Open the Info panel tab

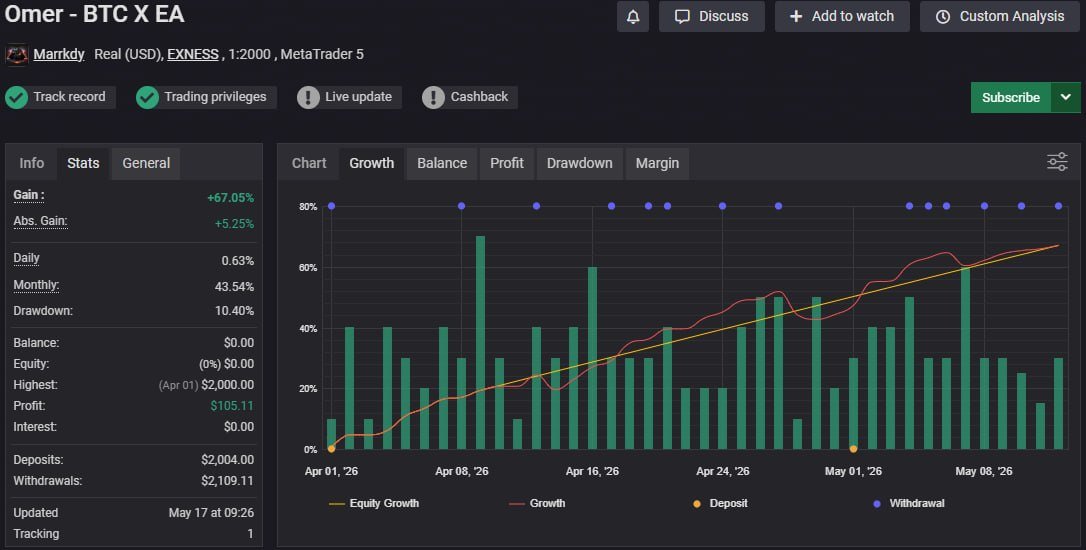pyautogui.click(x=31, y=163)
